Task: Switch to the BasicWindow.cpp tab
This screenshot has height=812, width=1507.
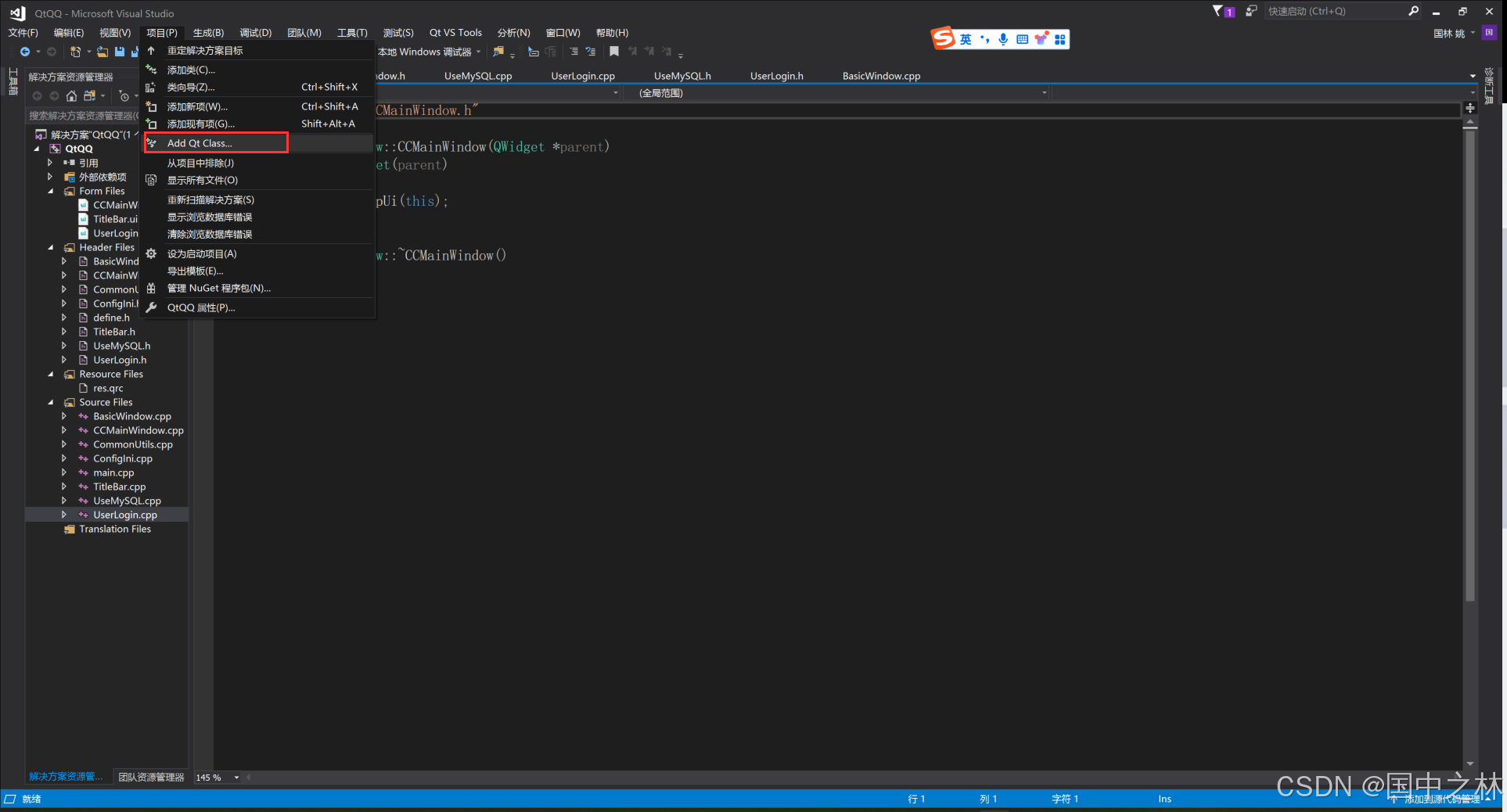Action: click(881, 76)
